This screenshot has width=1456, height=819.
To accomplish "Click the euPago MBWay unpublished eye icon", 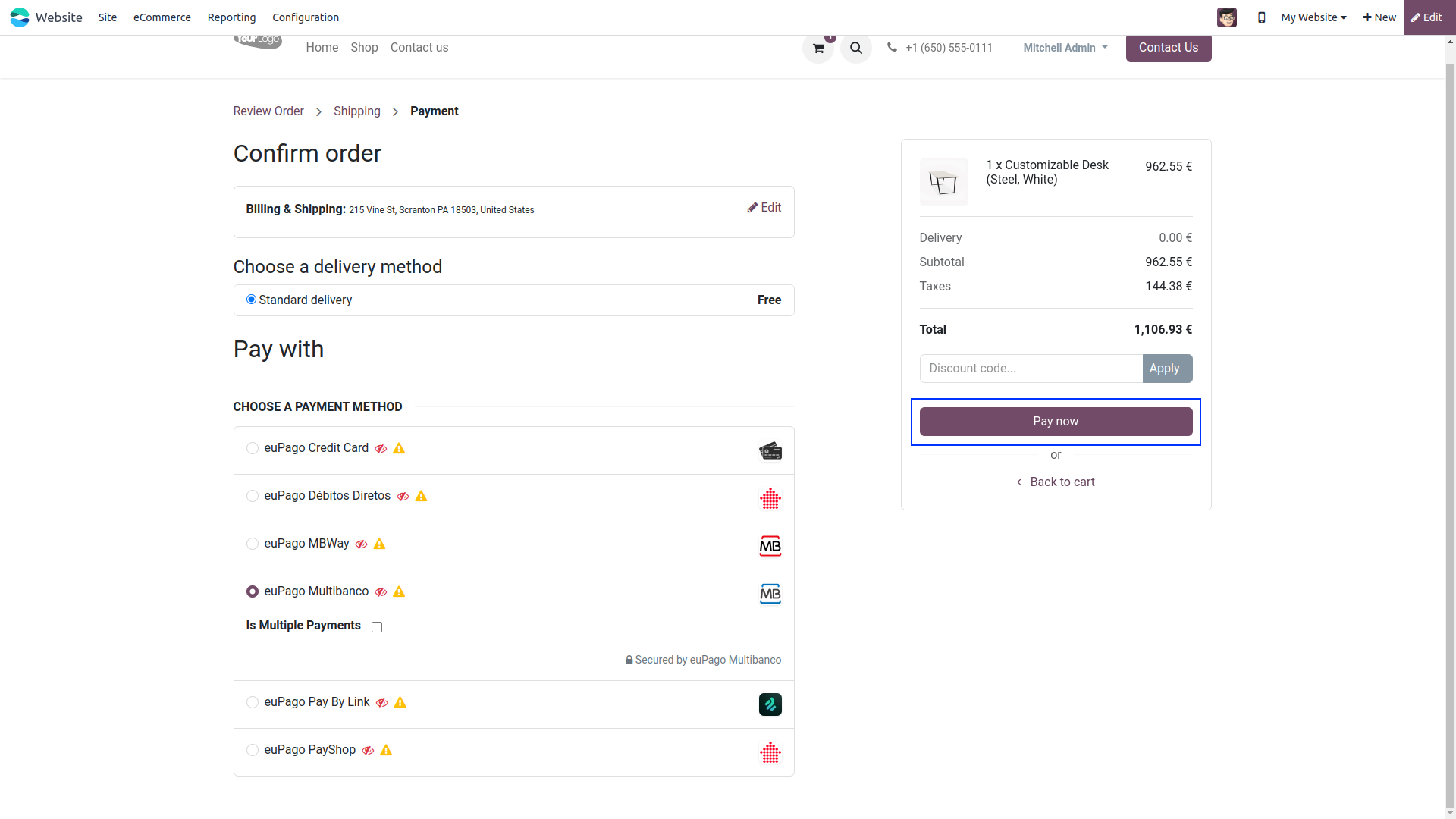I will click(361, 544).
